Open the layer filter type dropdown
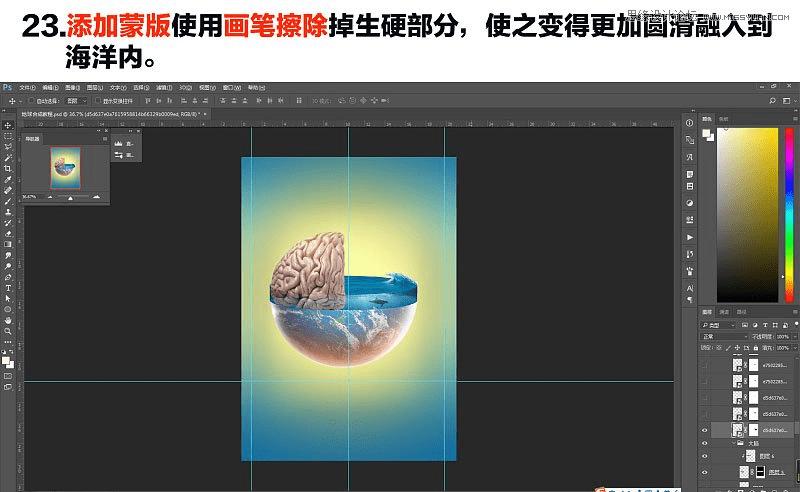The height and width of the screenshot is (492, 800). pos(718,325)
